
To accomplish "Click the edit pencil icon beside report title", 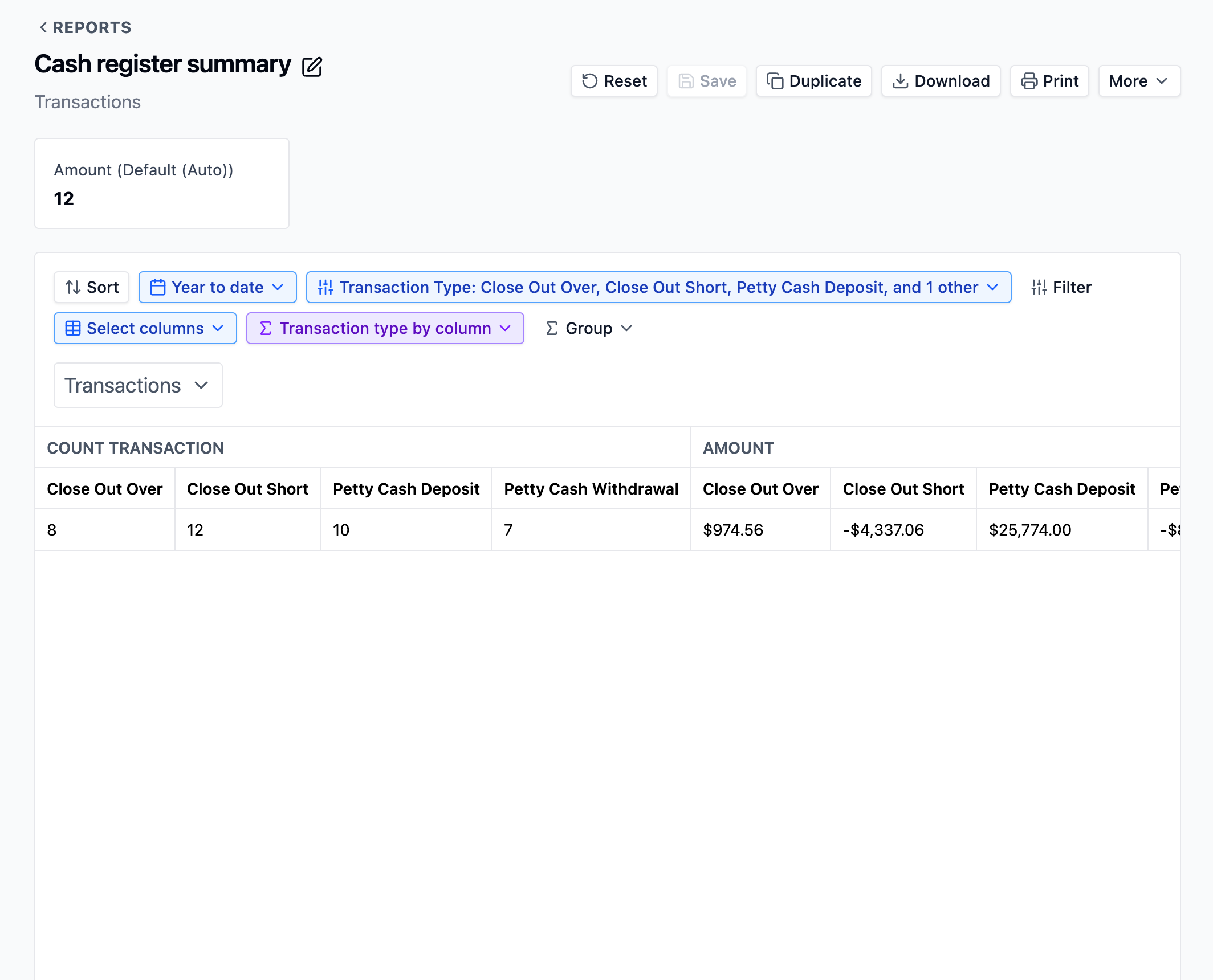I will pyautogui.click(x=312, y=67).
